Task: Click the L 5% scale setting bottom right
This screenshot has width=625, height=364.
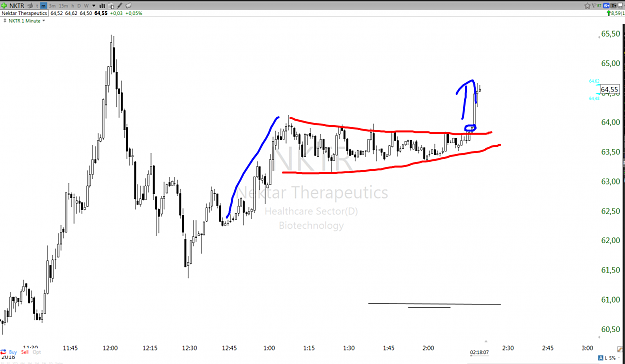Action: pyautogui.click(x=610, y=358)
